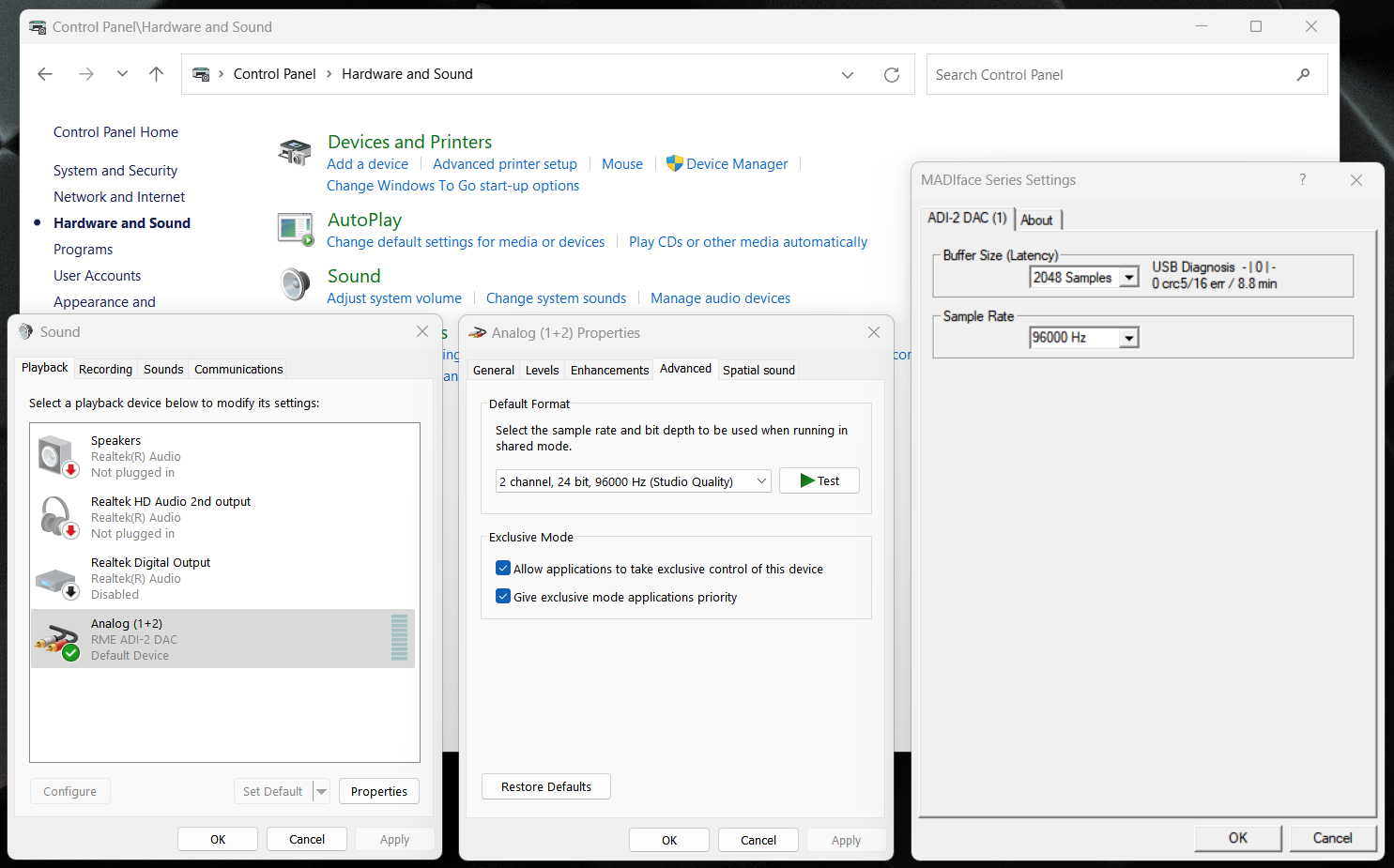Click the green play icon on Test
This screenshot has width=1394, height=868.
pos(806,480)
